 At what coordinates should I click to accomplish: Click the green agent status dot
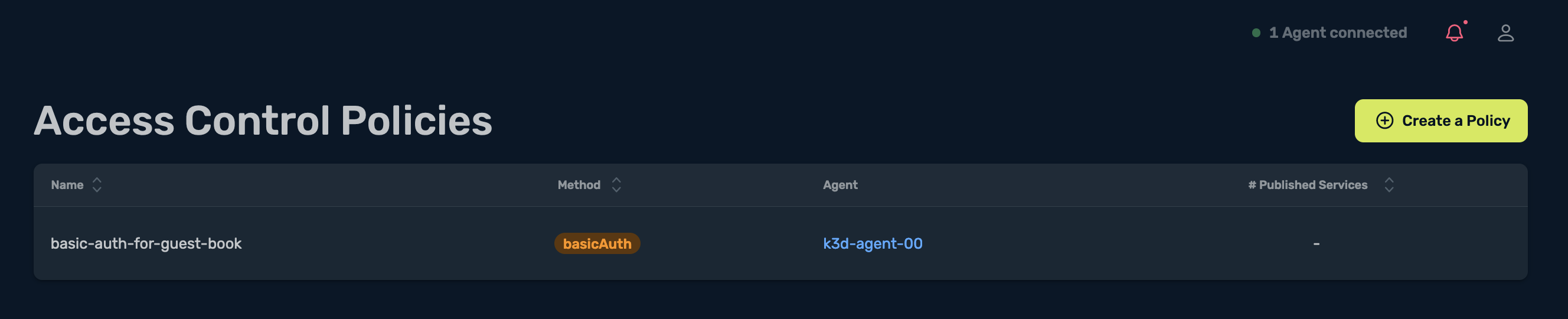(x=1256, y=33)
